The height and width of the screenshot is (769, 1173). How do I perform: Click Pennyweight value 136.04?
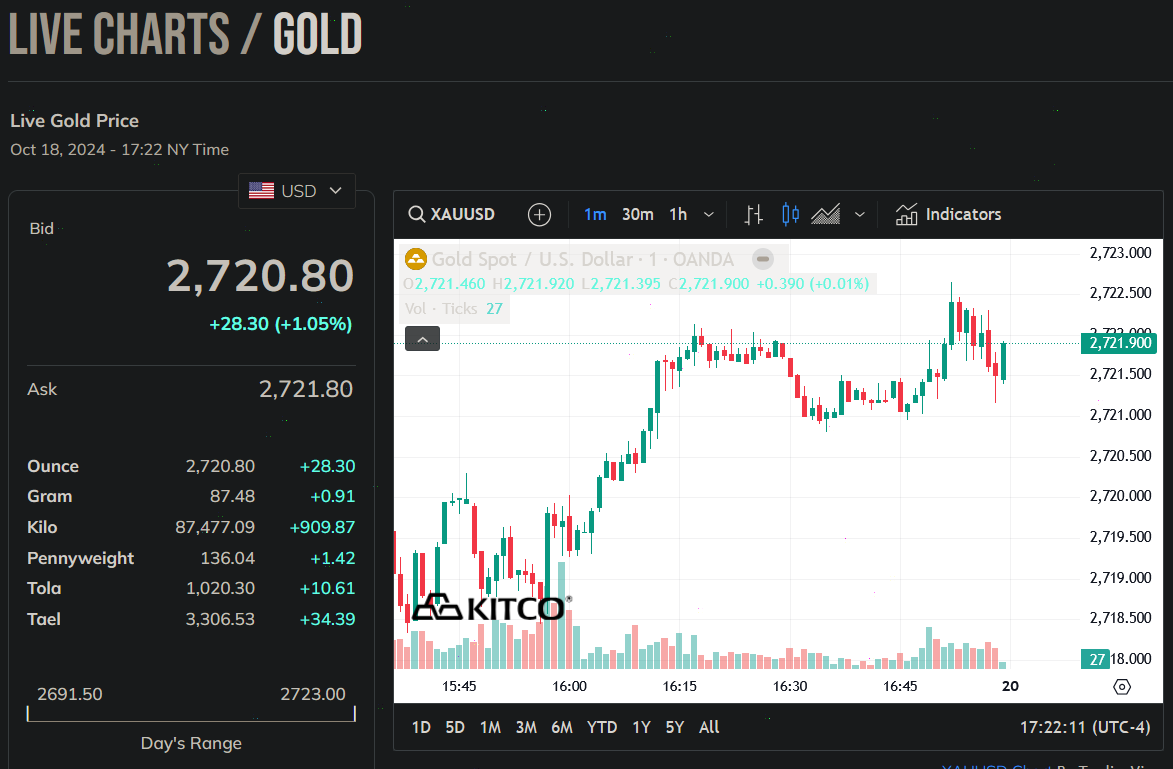(227, 558)
